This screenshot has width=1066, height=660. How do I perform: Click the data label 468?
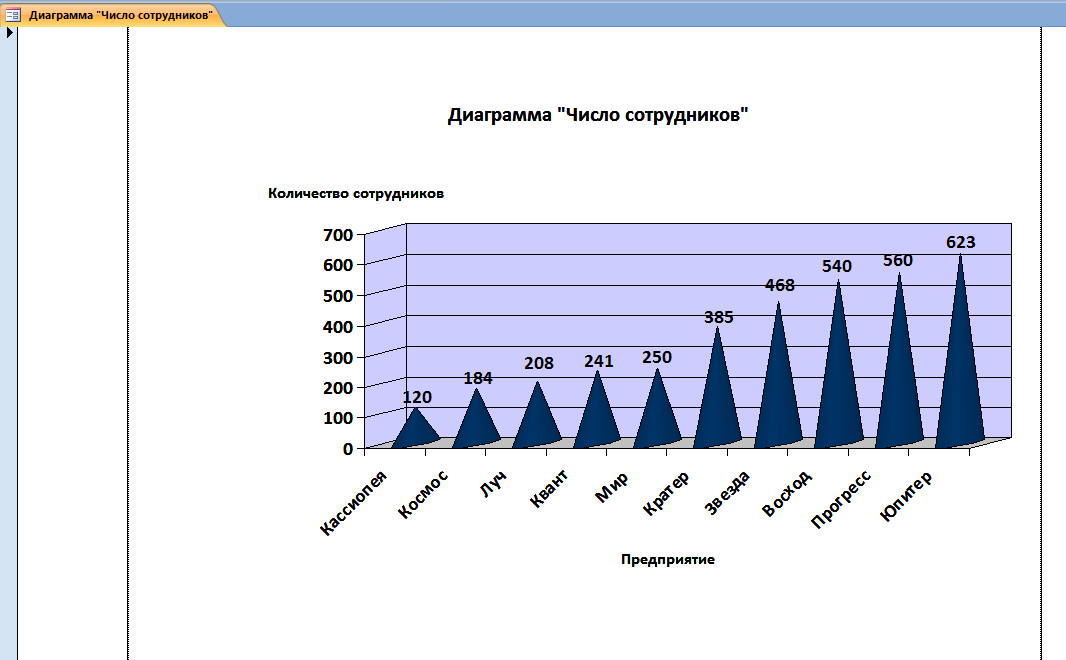(x=779, y=285)
